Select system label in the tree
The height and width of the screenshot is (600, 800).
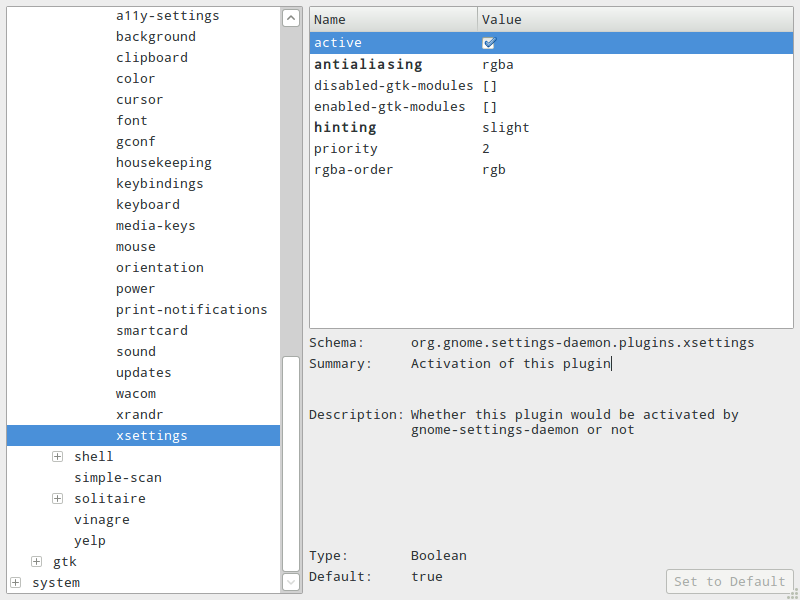(x=56, y=583)
